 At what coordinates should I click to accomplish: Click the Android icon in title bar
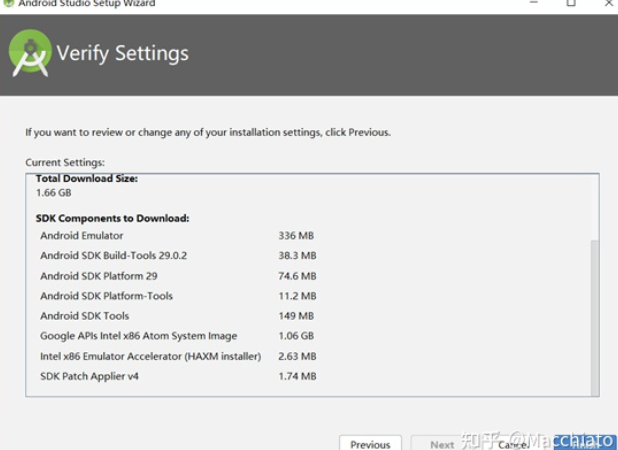point(9,4)
